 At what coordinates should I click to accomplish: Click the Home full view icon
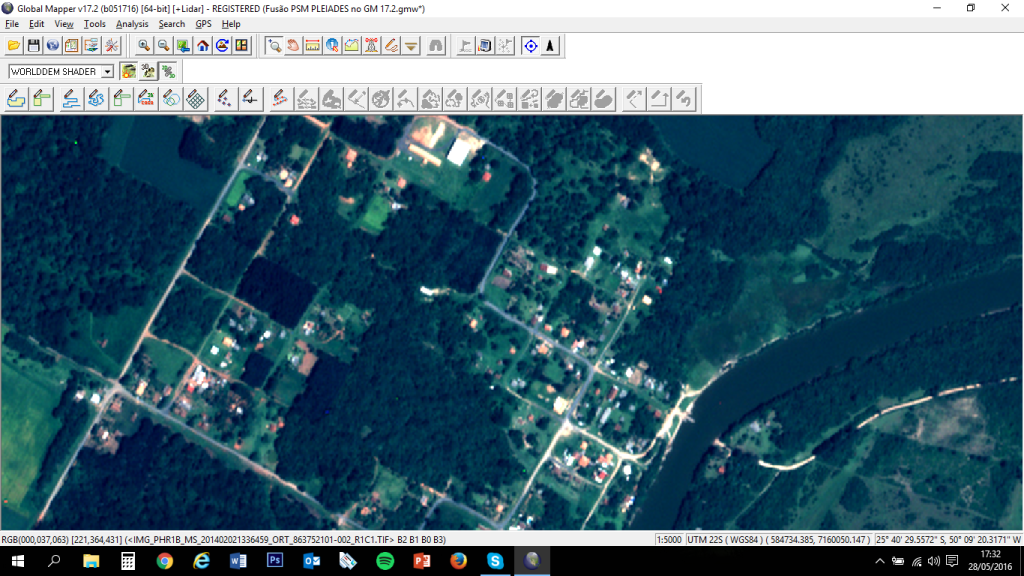[x=203, y=45]
